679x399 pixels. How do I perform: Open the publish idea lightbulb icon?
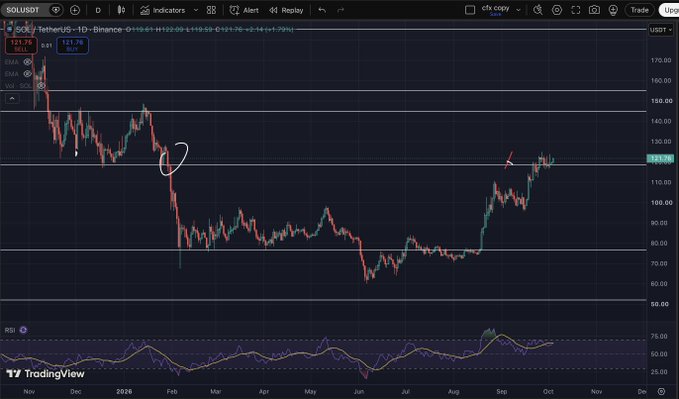613,10
